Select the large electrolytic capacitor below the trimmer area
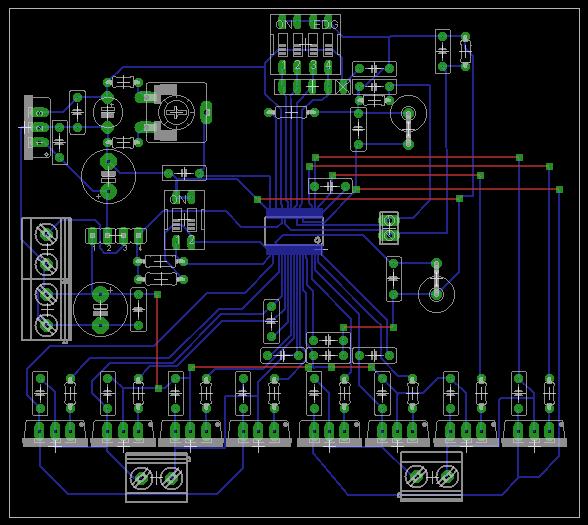The image size is (588, 525). [x=108, y=177]
